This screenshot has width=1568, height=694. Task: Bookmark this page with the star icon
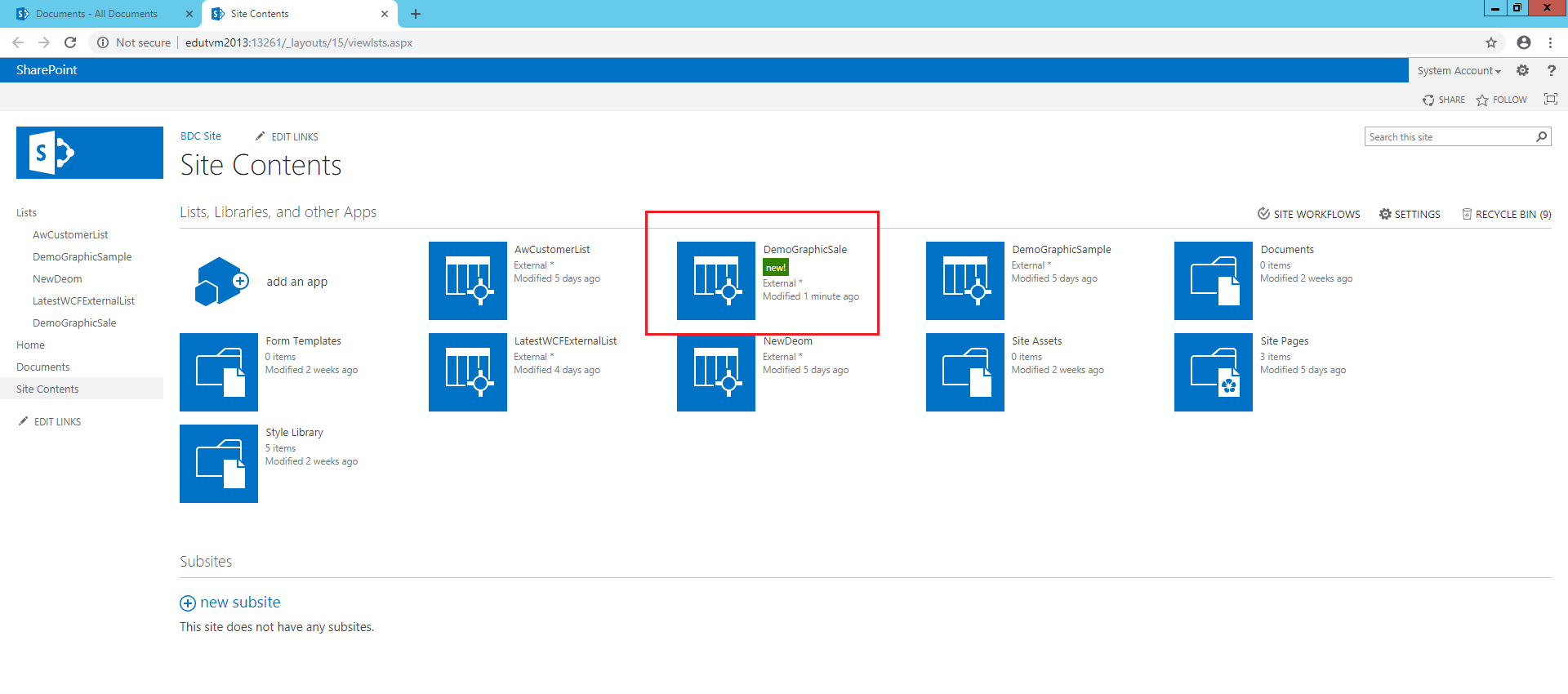pos(1491,42)
